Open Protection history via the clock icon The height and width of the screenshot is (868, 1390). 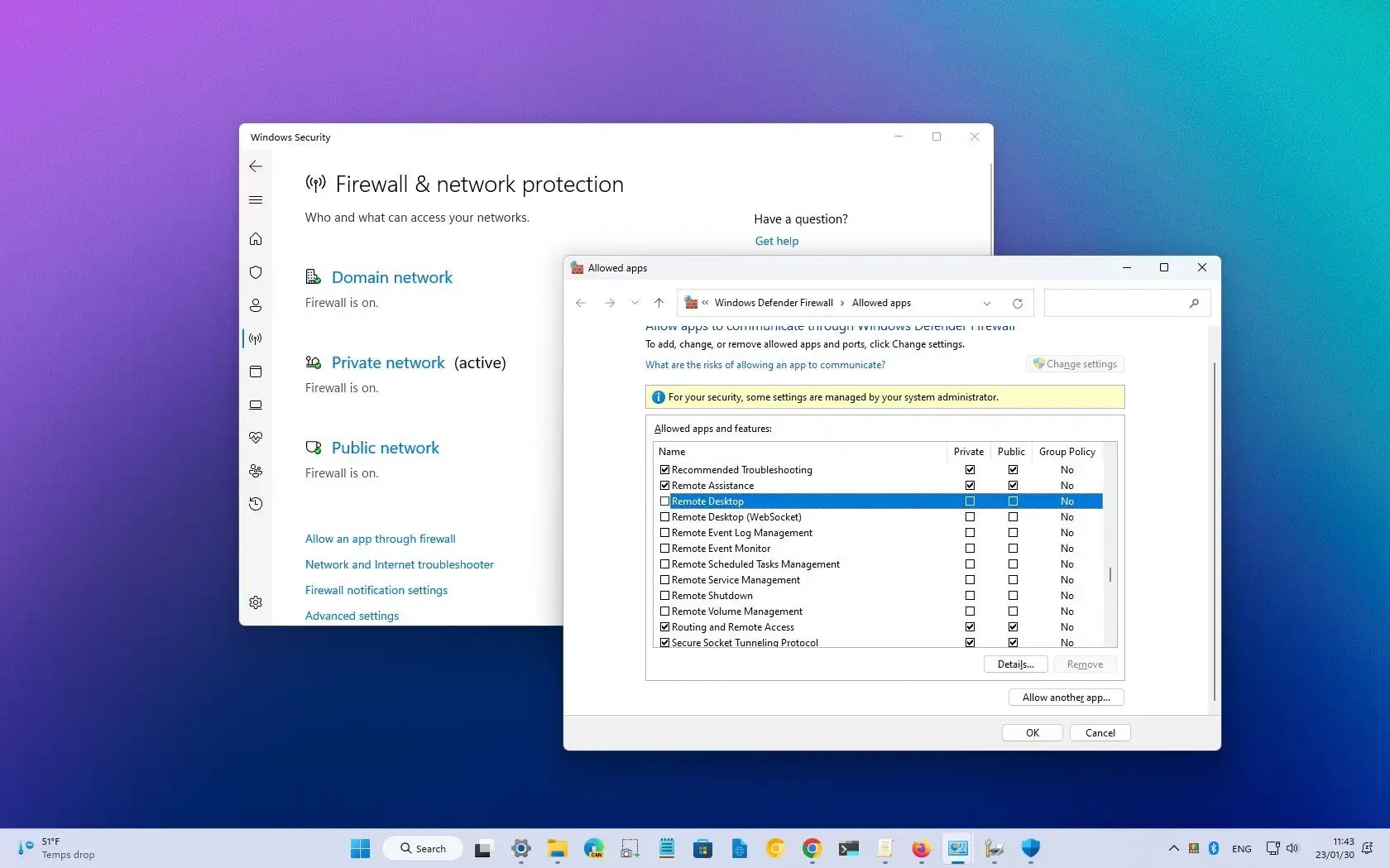click(256, 504)
